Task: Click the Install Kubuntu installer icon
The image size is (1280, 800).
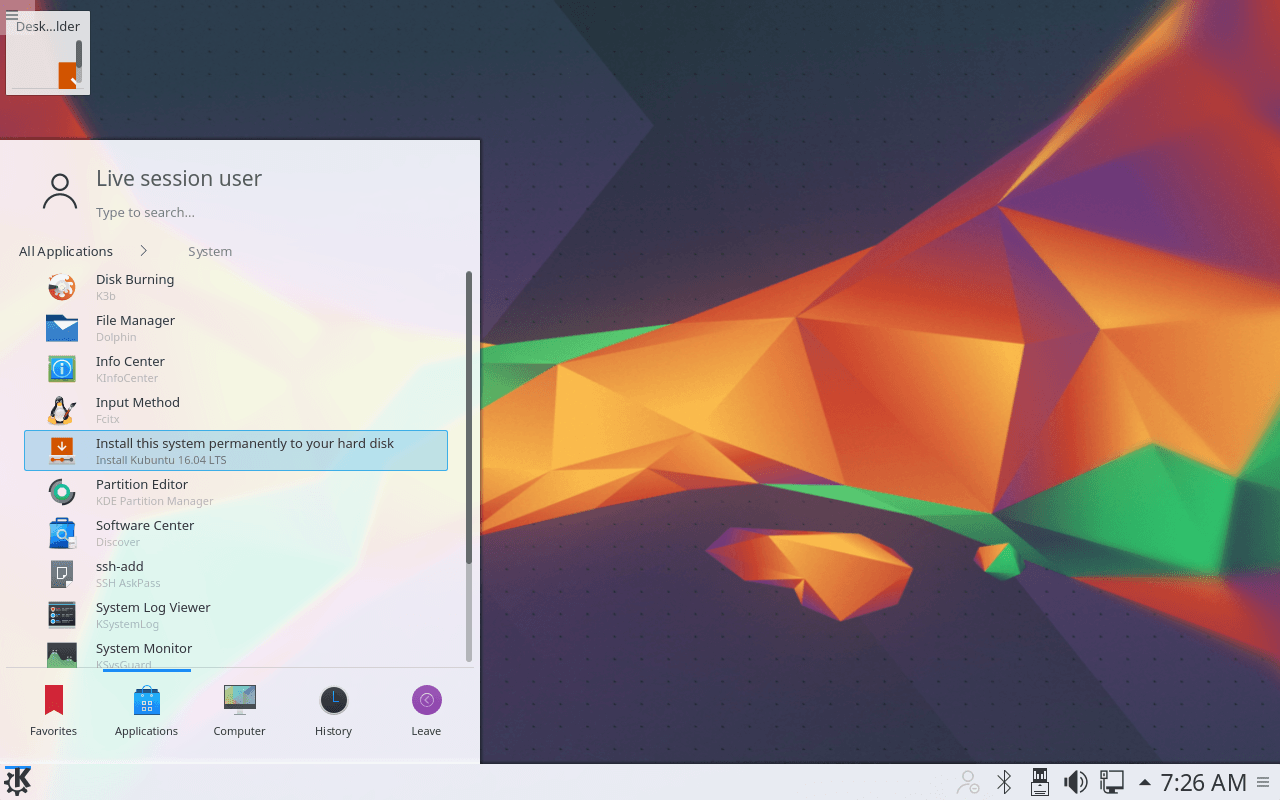Action: (62, 451)
